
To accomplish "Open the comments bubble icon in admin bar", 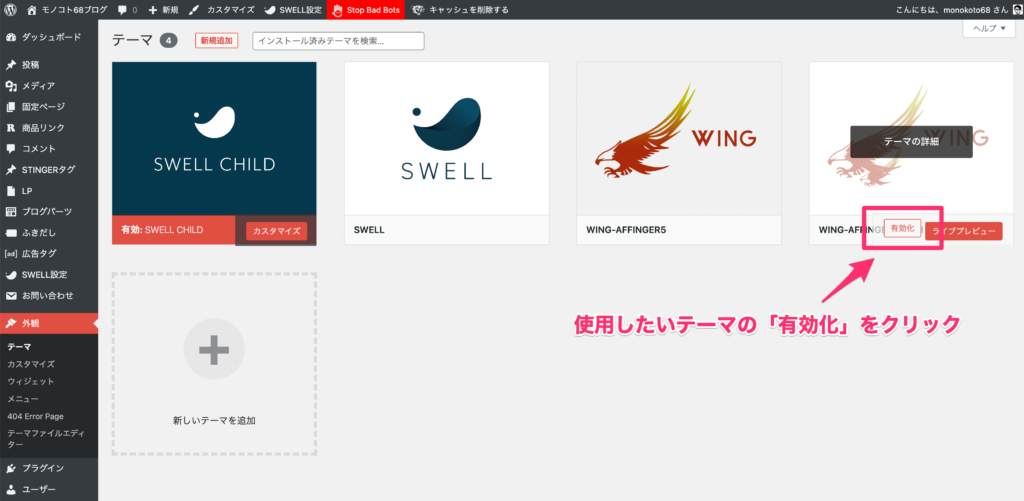I will point(122,9).
